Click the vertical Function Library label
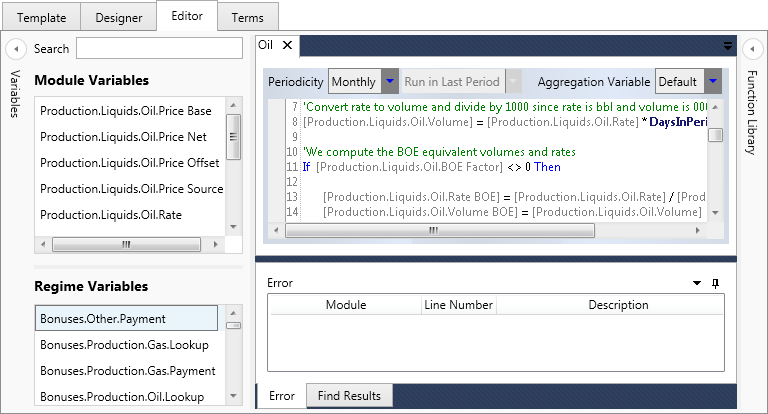The image size is (768, 414). pyautogui.click(x=752, y=113)
